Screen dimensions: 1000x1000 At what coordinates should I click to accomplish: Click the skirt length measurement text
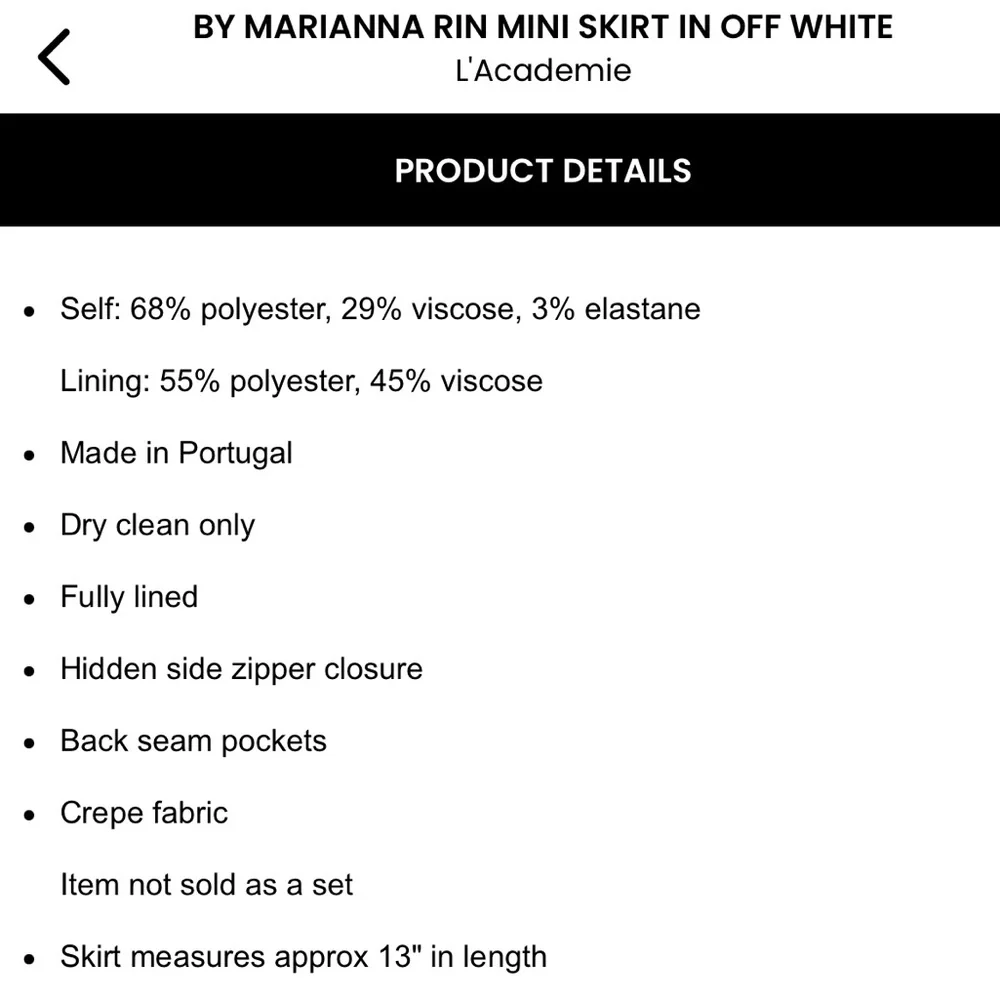(x=304, y=957)
